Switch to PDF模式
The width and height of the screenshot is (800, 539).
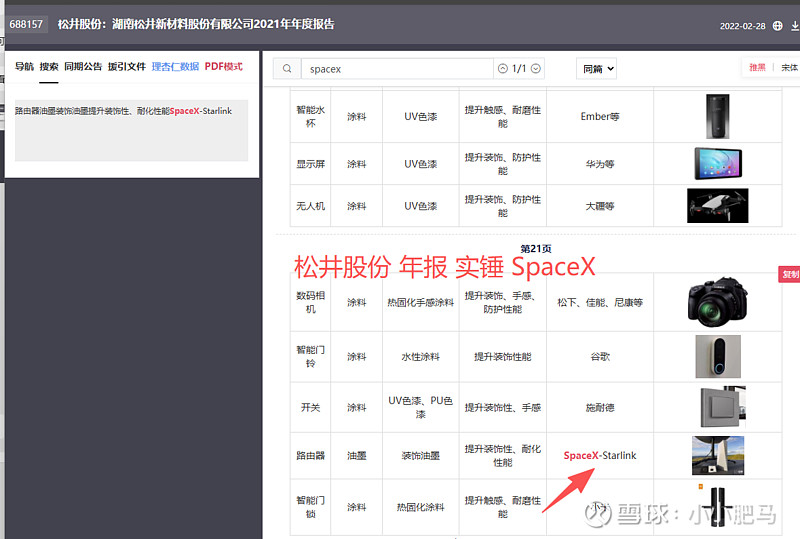(x=223, y=66)
